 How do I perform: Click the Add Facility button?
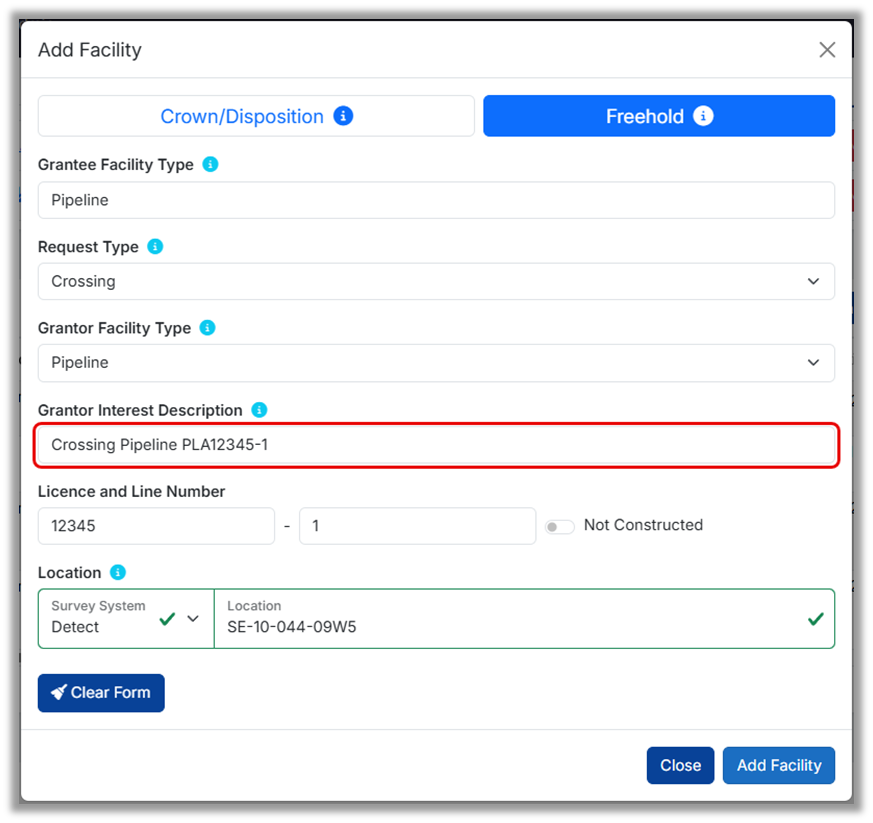[x=779, y=765]
